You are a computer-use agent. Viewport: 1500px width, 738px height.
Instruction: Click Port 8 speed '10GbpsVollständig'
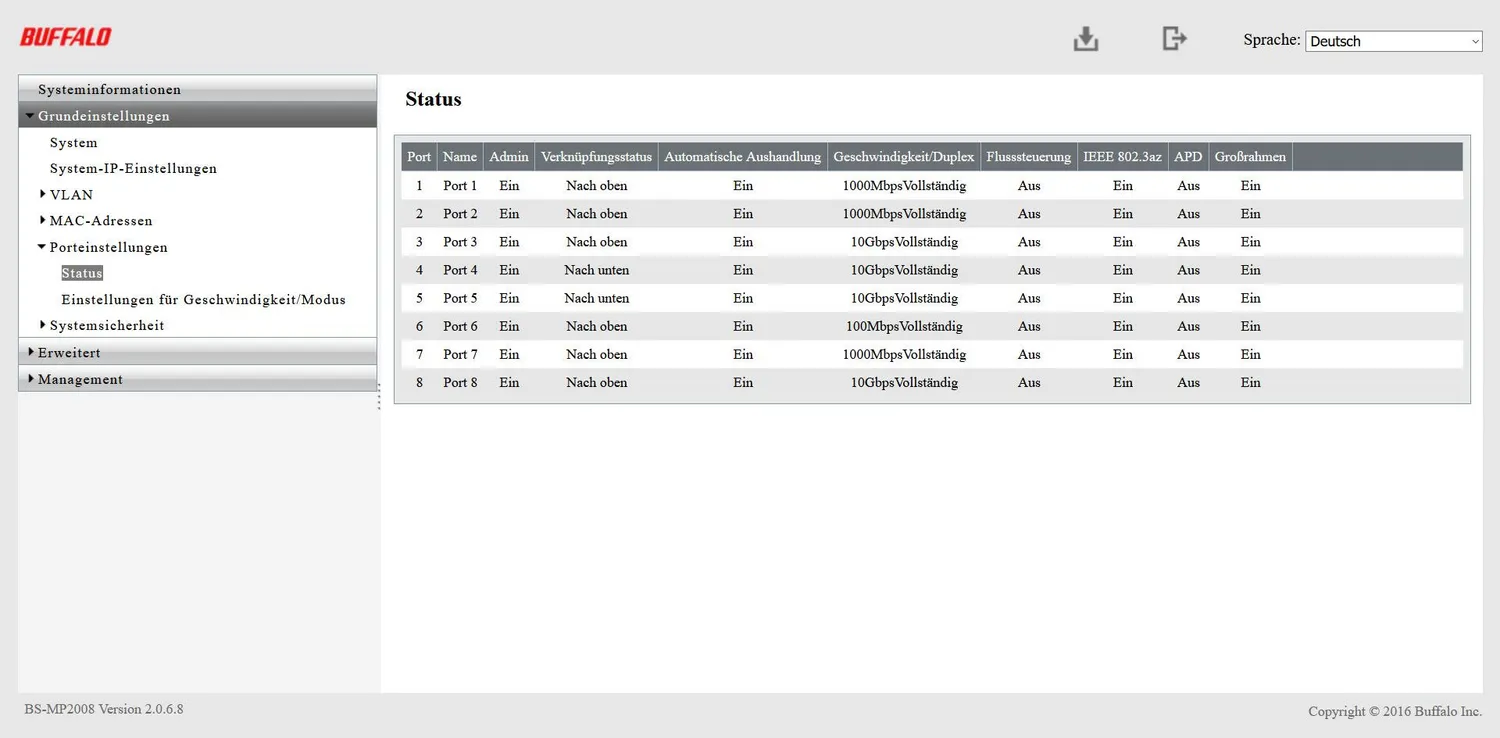pos(904,382)
